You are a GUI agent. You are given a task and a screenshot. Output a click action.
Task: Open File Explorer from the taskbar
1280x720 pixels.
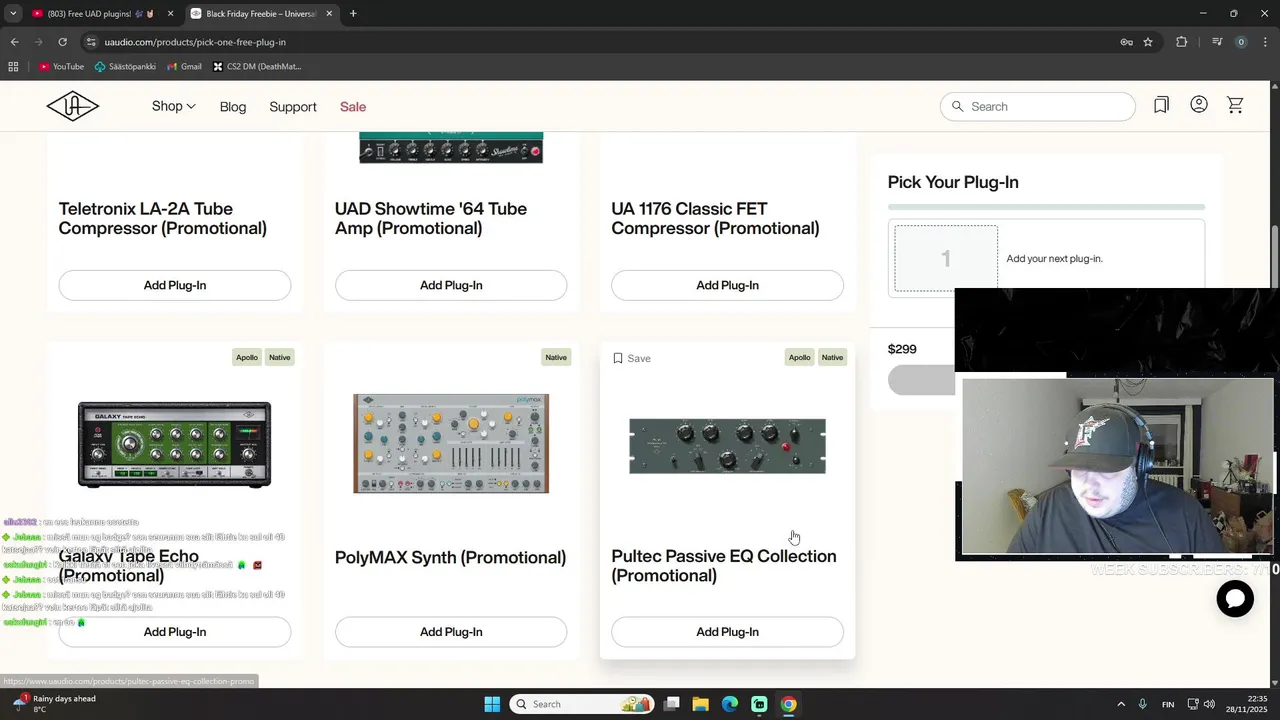pyautogui.click(x=701, y=704)
